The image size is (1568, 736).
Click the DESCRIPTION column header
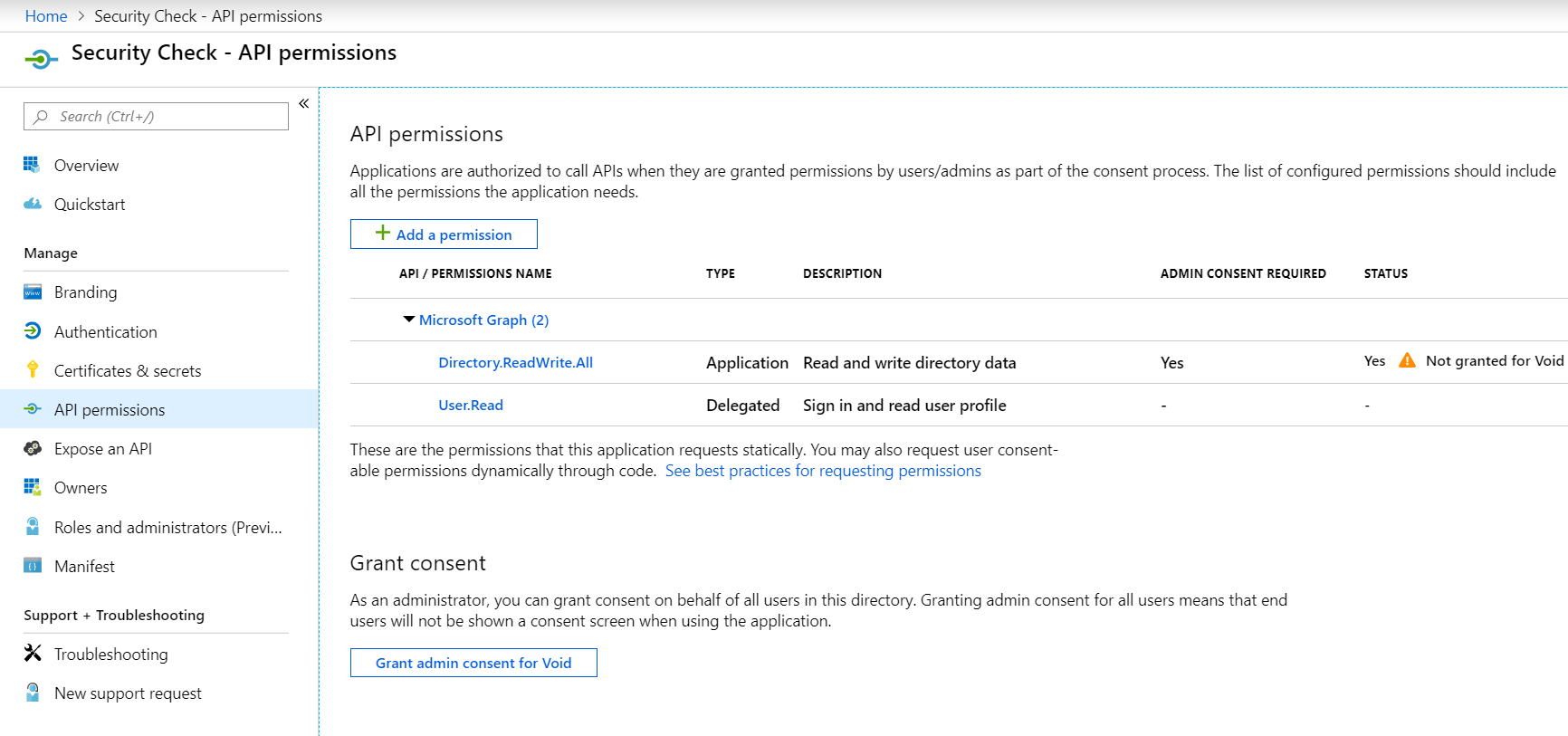click(x=842, y=273)
